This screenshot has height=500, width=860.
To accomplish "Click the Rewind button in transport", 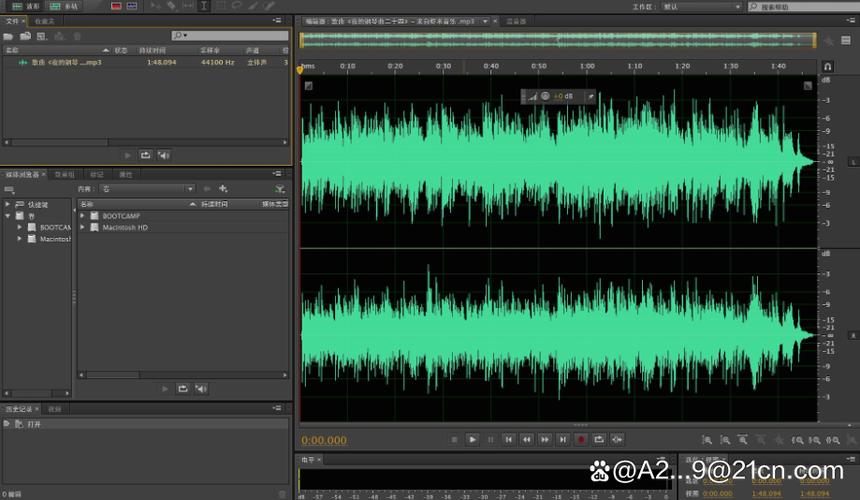I will click(527, 439).
